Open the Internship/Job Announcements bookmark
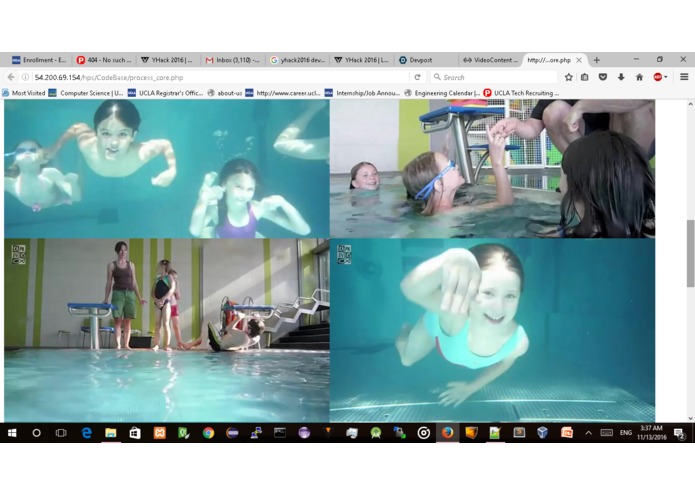The width and height of the screenshot is (695, 494). [363, 93]
